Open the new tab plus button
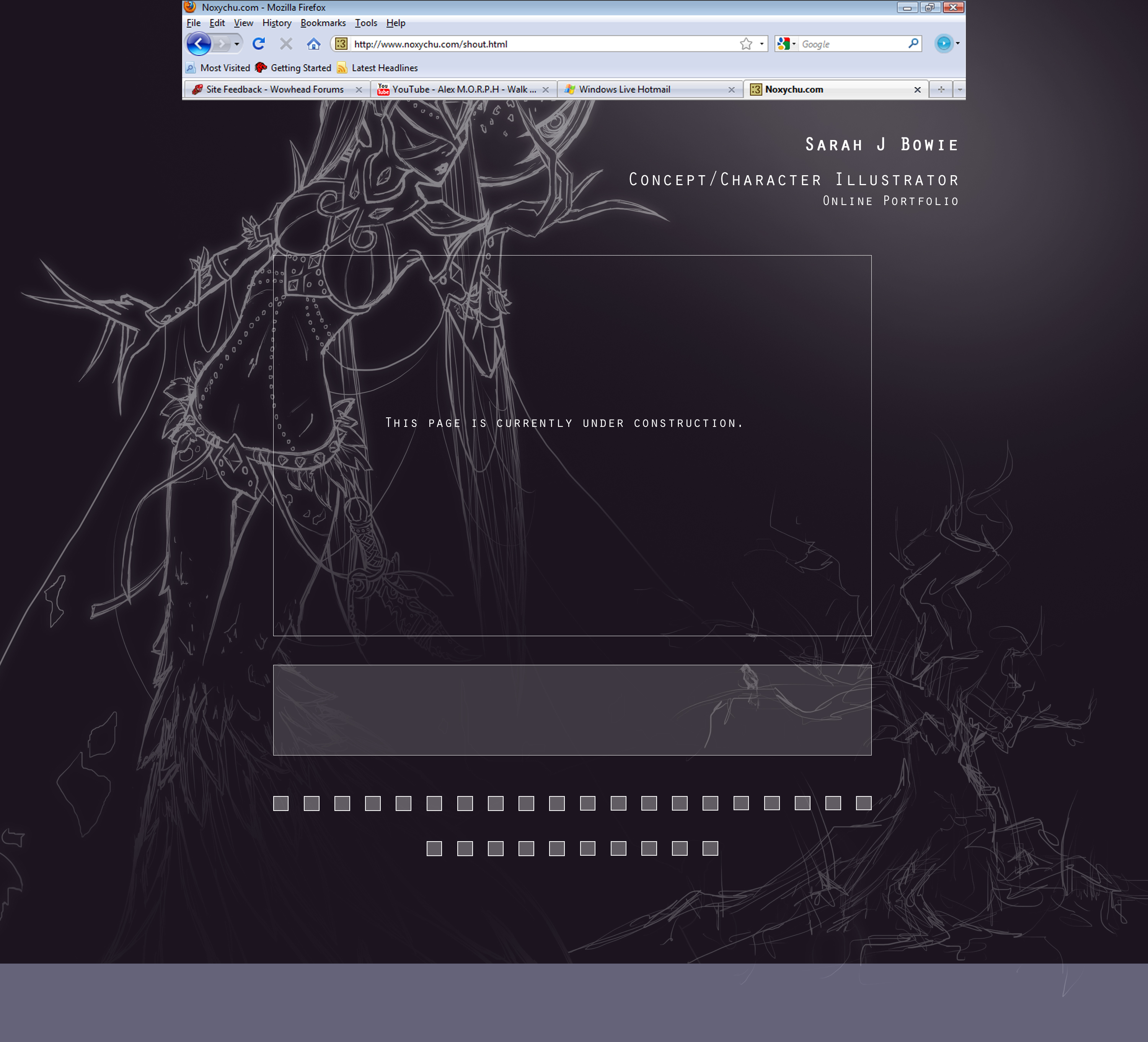The image size is (1148, 1042). tap(941, 90)
